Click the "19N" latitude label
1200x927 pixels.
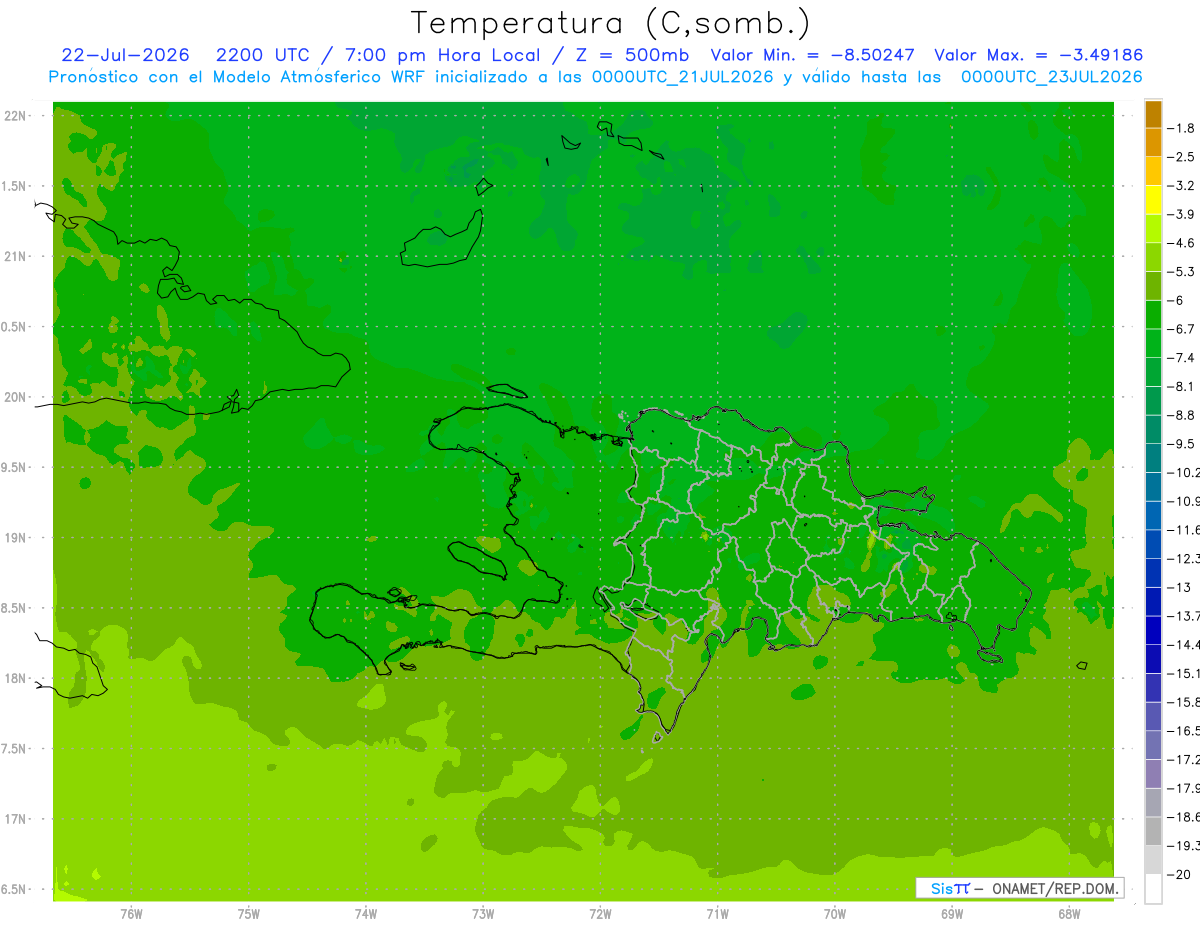pos(17,538)
